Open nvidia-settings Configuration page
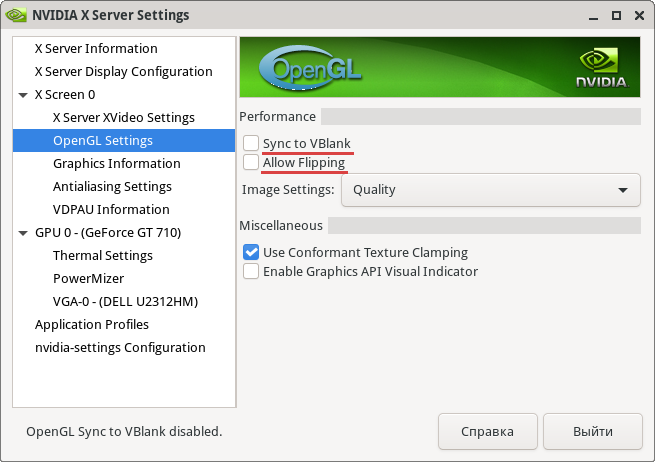 120,347
